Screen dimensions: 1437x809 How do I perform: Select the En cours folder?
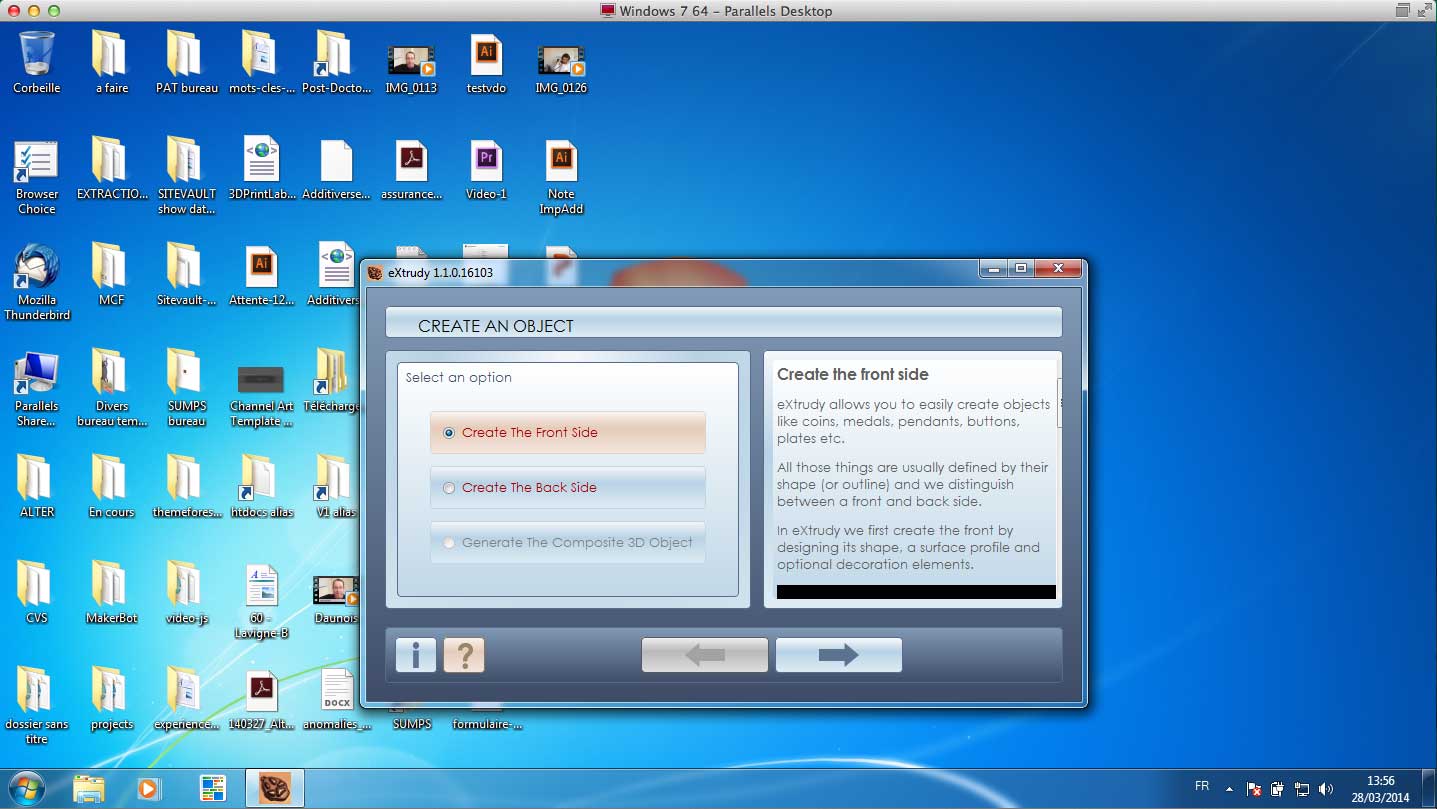pyautogui.click(x=111, y=487)
